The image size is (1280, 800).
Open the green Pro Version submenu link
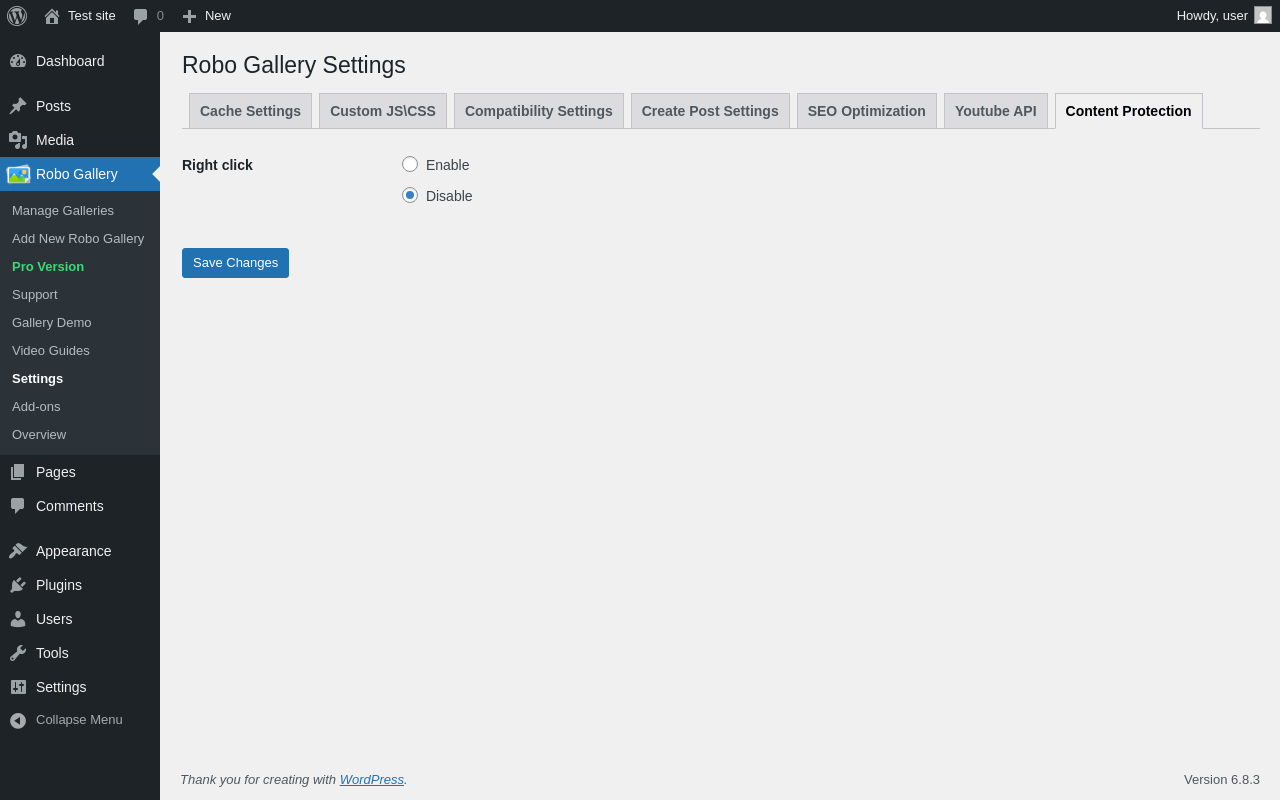(x=48, y=267)
